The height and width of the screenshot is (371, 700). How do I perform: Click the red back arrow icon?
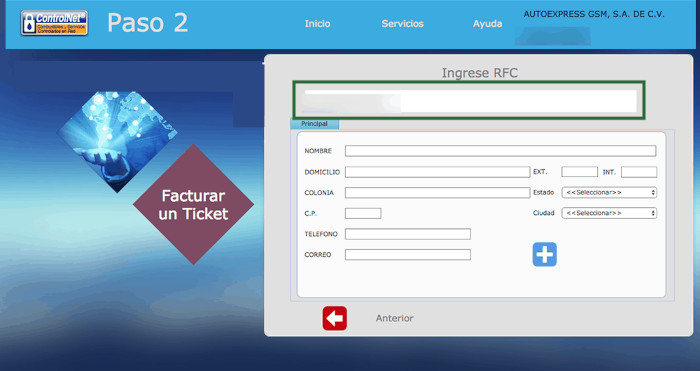click(x=334, y=318)
